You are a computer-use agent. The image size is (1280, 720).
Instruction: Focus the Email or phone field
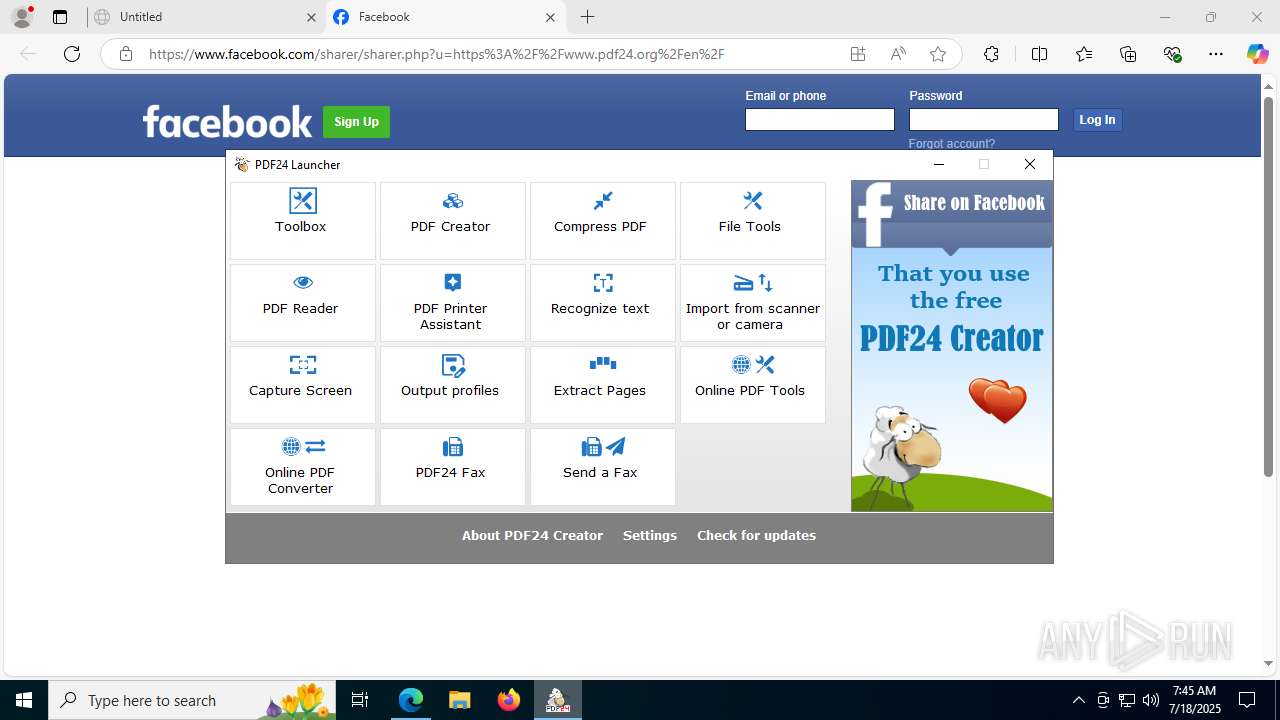pyautogui.click(x=819, y=120)
